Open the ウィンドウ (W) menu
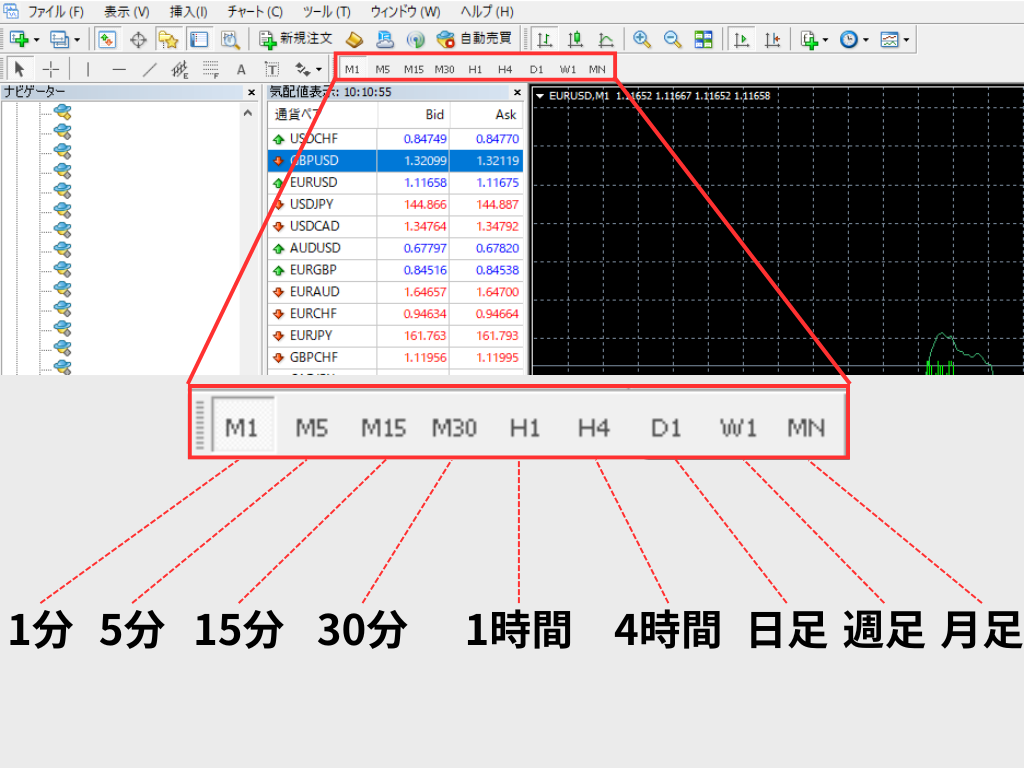 [406, 12]
